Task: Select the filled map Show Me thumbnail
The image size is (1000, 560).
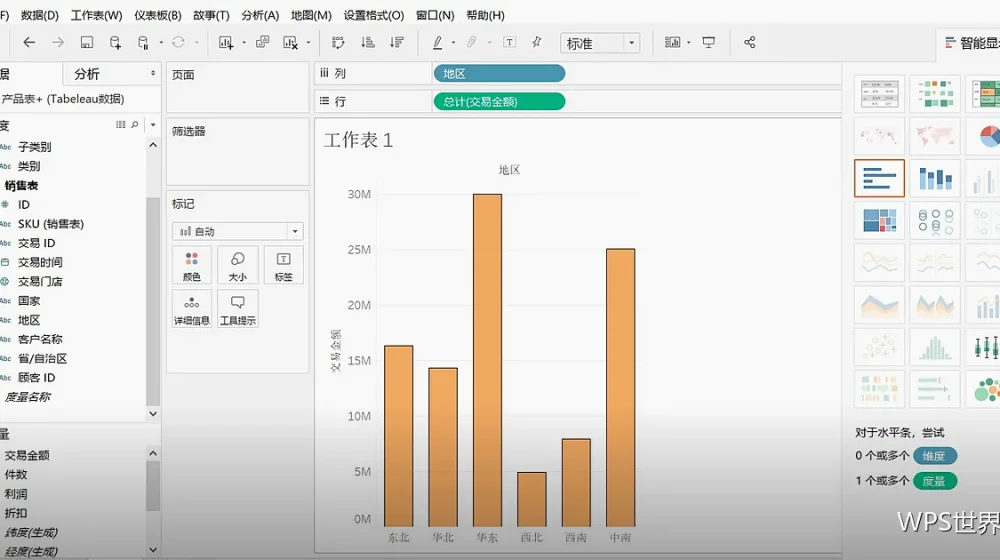Action: point(935,136)
